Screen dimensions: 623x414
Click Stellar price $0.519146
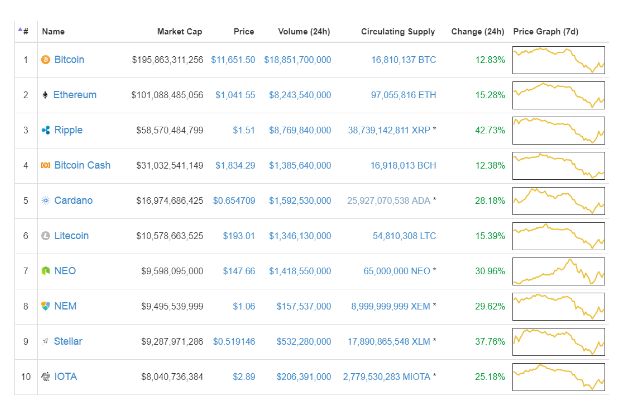coord(234,341)
